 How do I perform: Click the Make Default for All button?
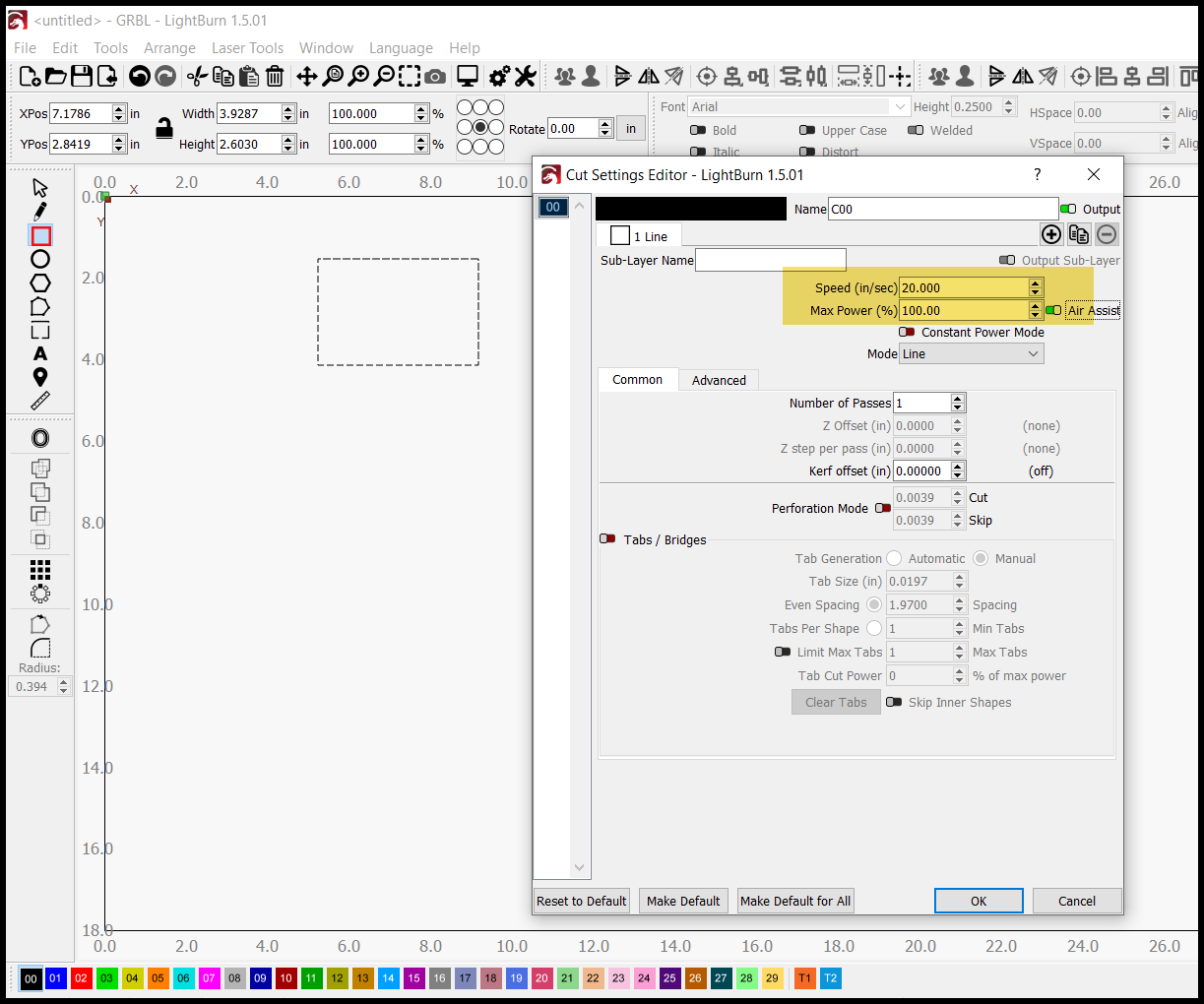point(794,901)
